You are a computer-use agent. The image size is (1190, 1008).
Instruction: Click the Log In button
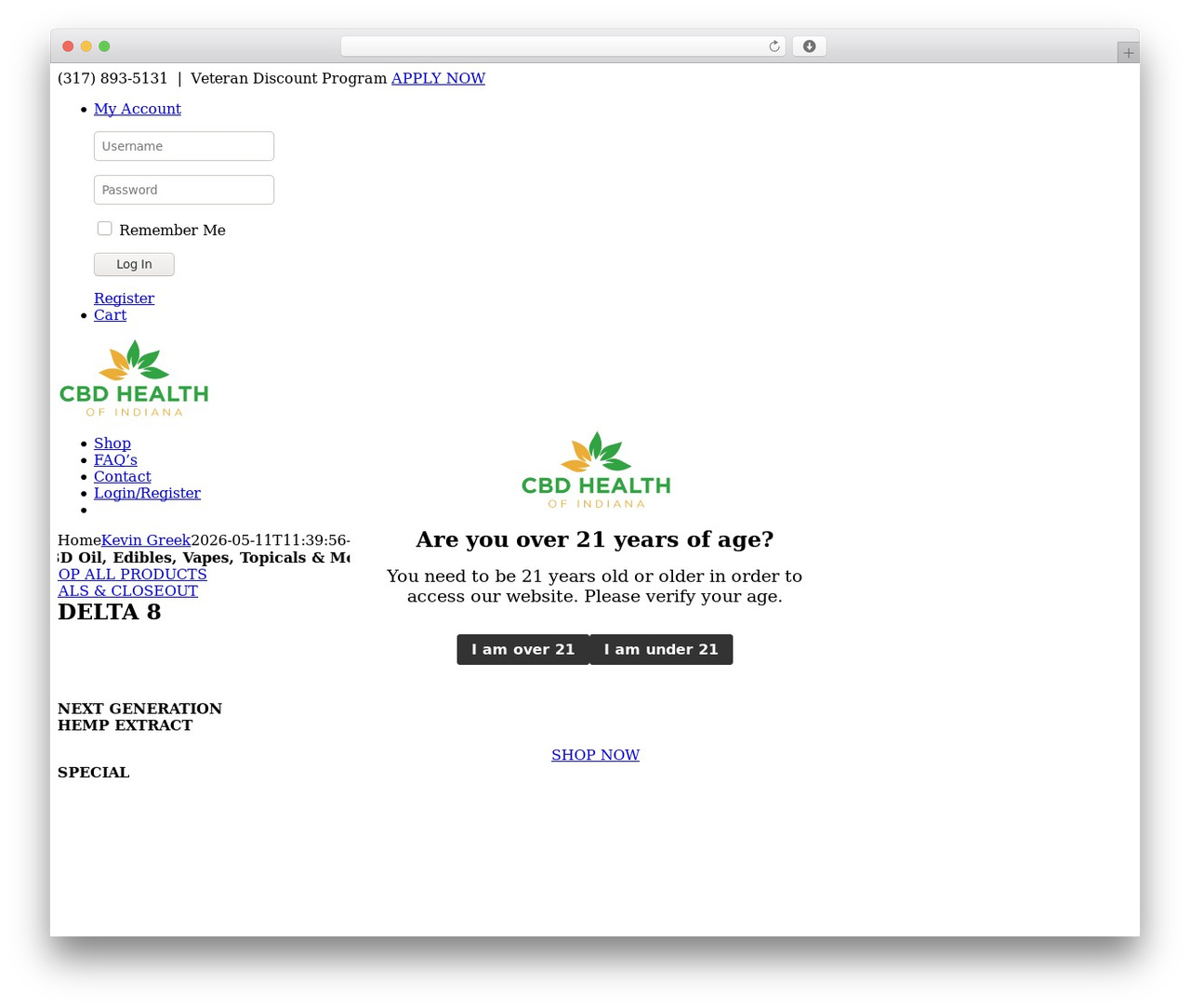click(x=134, y=264)
